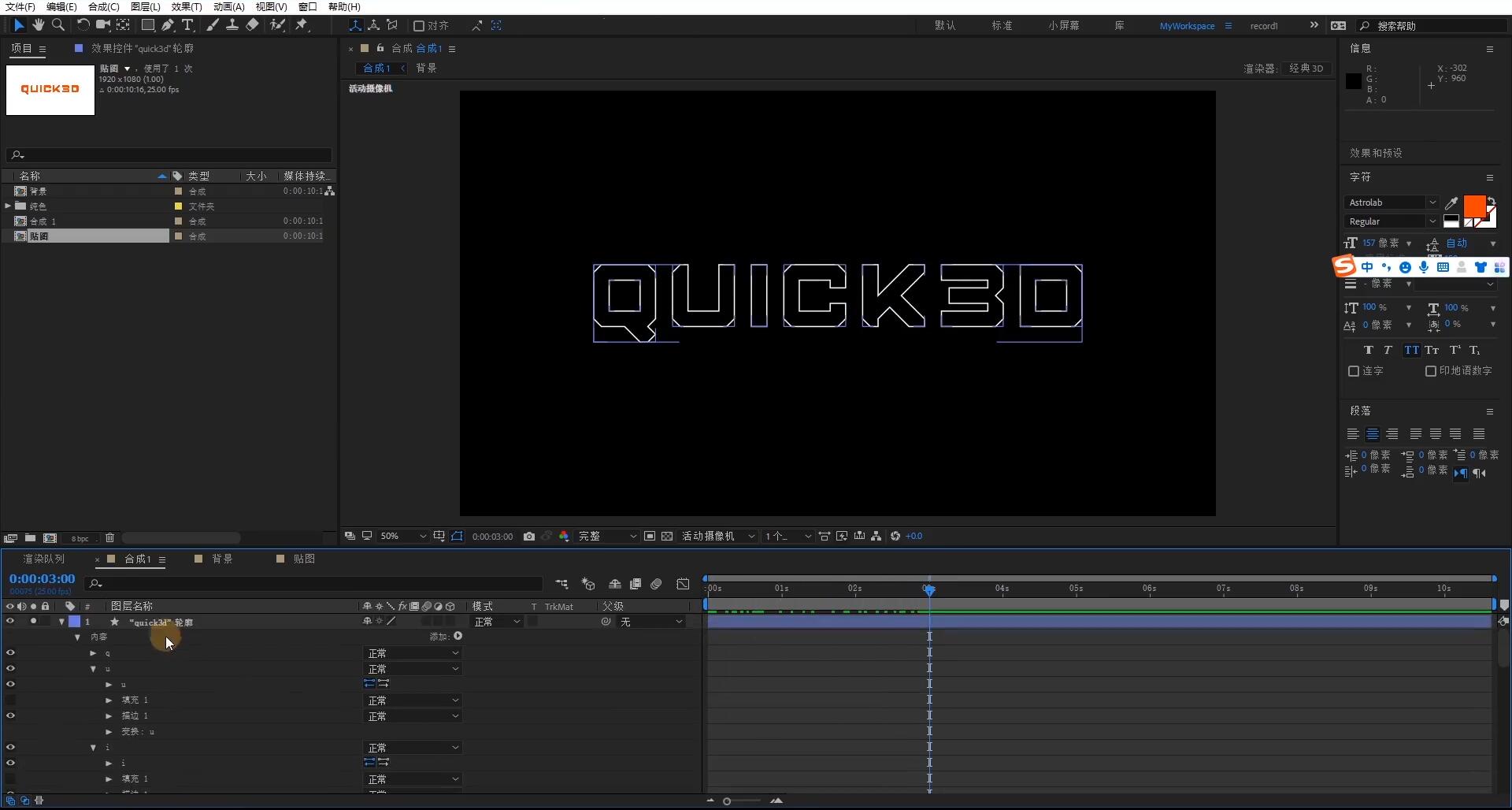This screenshot has width=1512, height=810.
Task: Collapse the 内容 contents group
Action: click(77, 637)
